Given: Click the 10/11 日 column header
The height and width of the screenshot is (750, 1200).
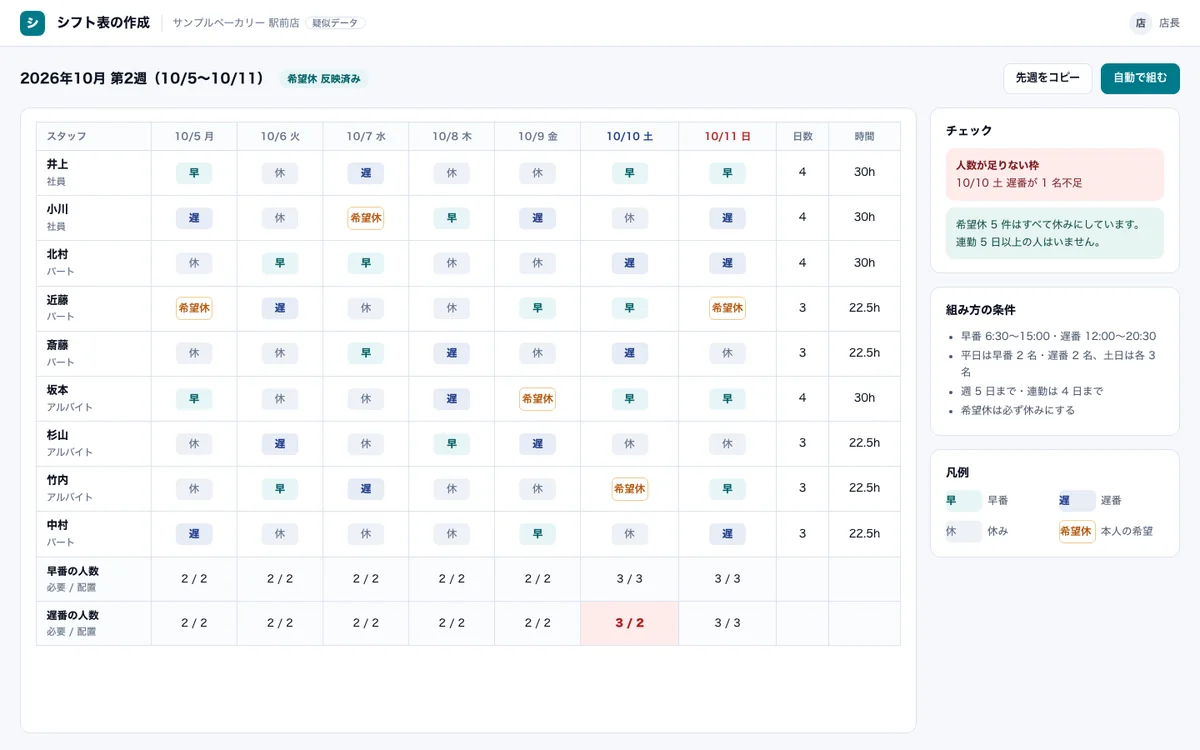Looking at the screenshot, I should pyautogui.click(x=728, y=136).
